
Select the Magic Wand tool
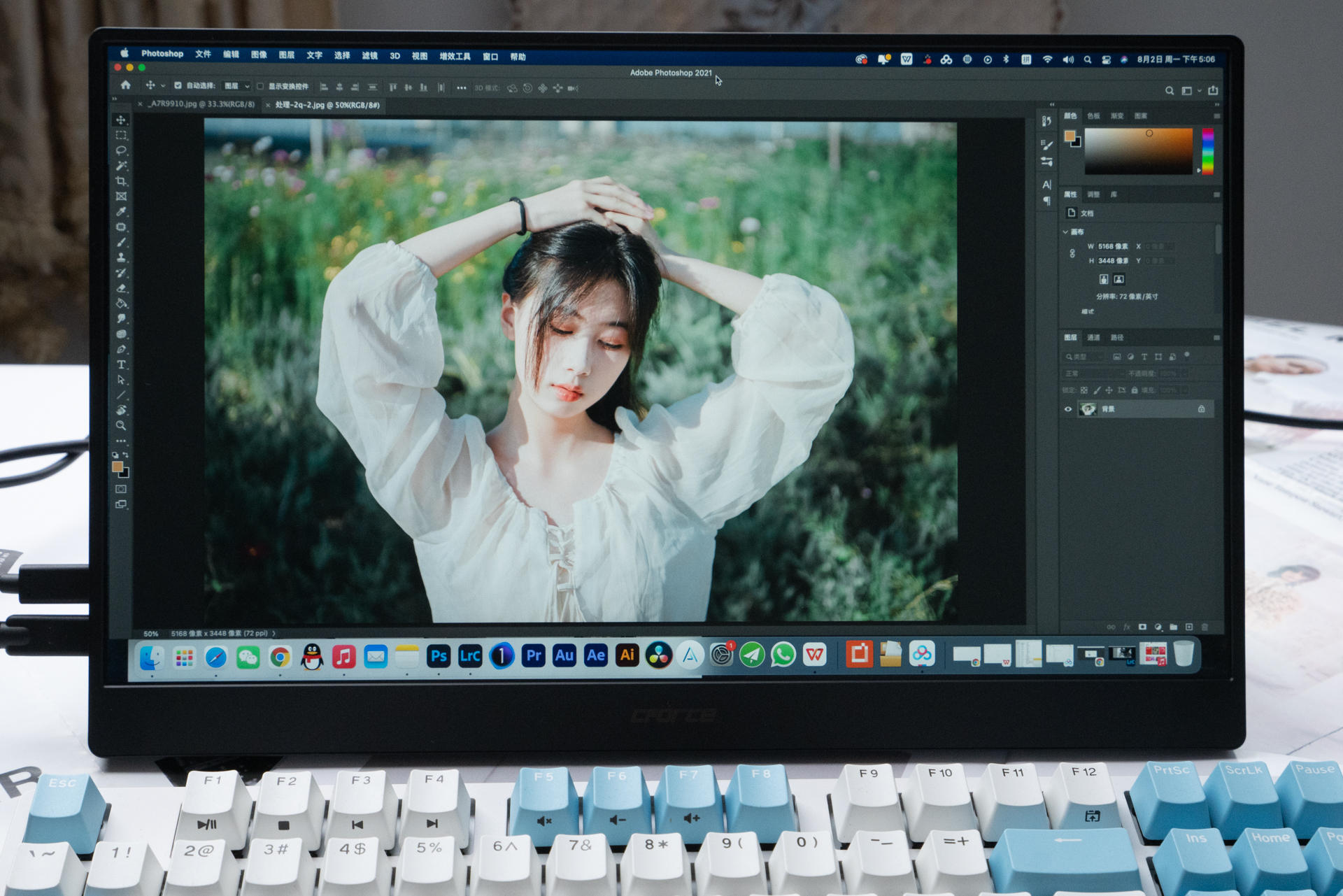121,166
